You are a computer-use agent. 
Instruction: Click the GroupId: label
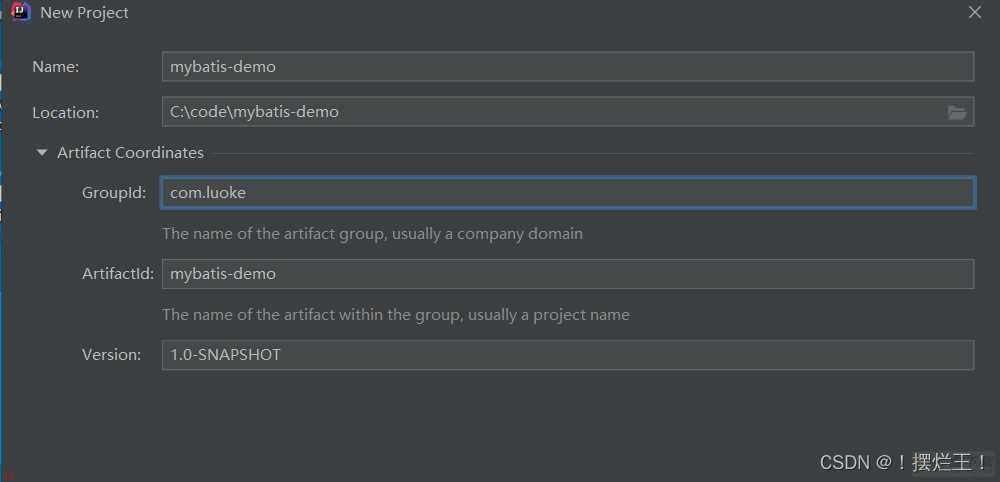(114, 193)
